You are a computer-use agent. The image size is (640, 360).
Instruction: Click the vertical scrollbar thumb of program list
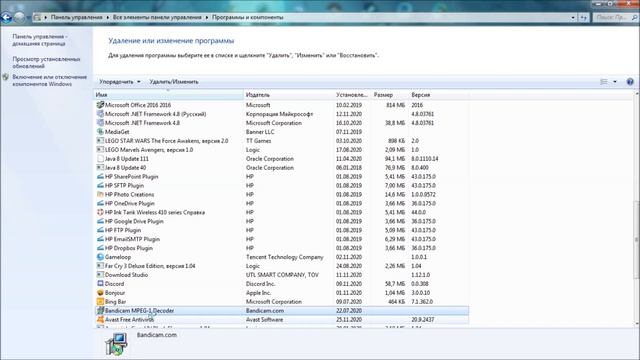pyautogui.click(x=636, y=240)
